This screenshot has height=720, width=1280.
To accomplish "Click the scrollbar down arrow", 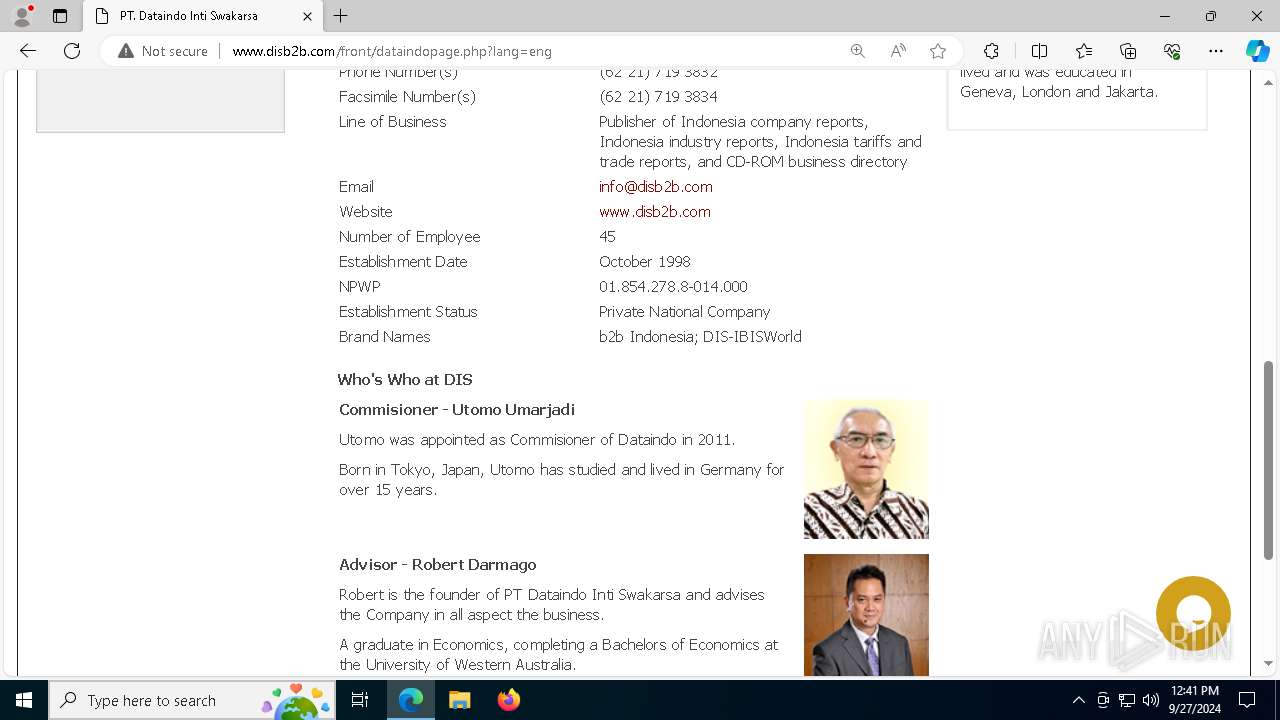I will 1269,664.
